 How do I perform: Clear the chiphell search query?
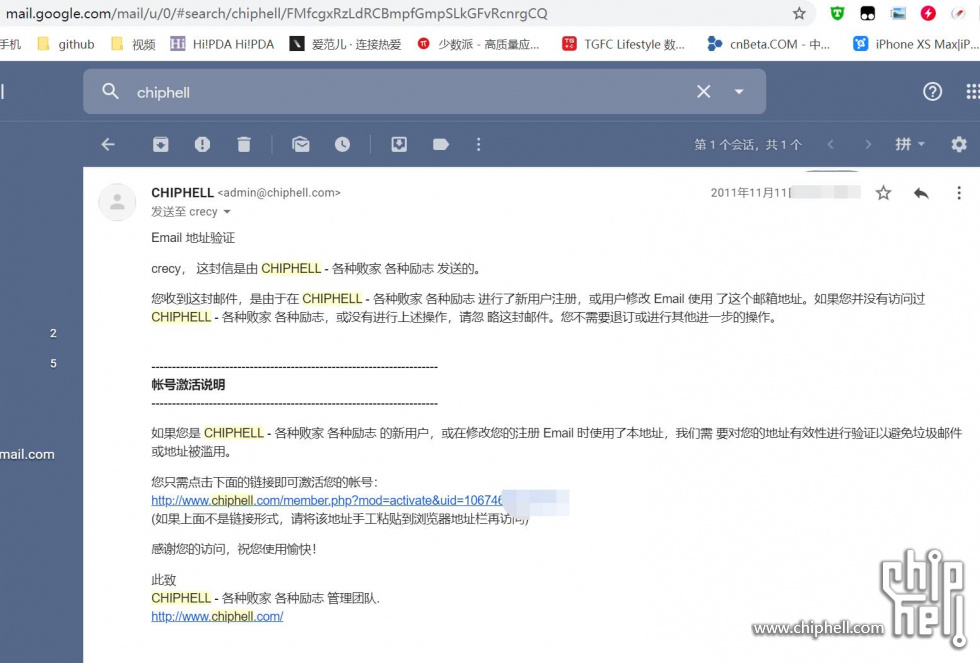tap(703, 92)
